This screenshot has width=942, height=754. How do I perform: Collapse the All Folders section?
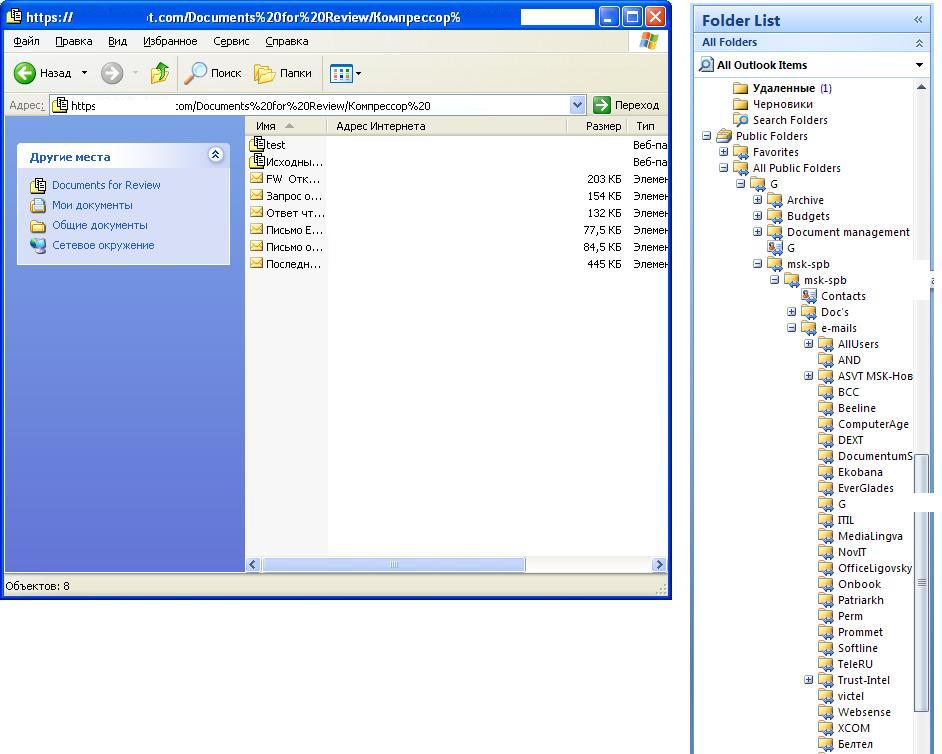pos(919,43)
